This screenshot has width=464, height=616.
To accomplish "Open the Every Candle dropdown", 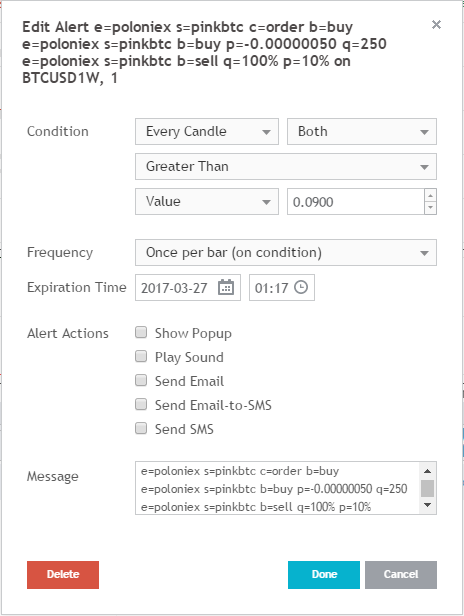I will click(x=207, y=132).
